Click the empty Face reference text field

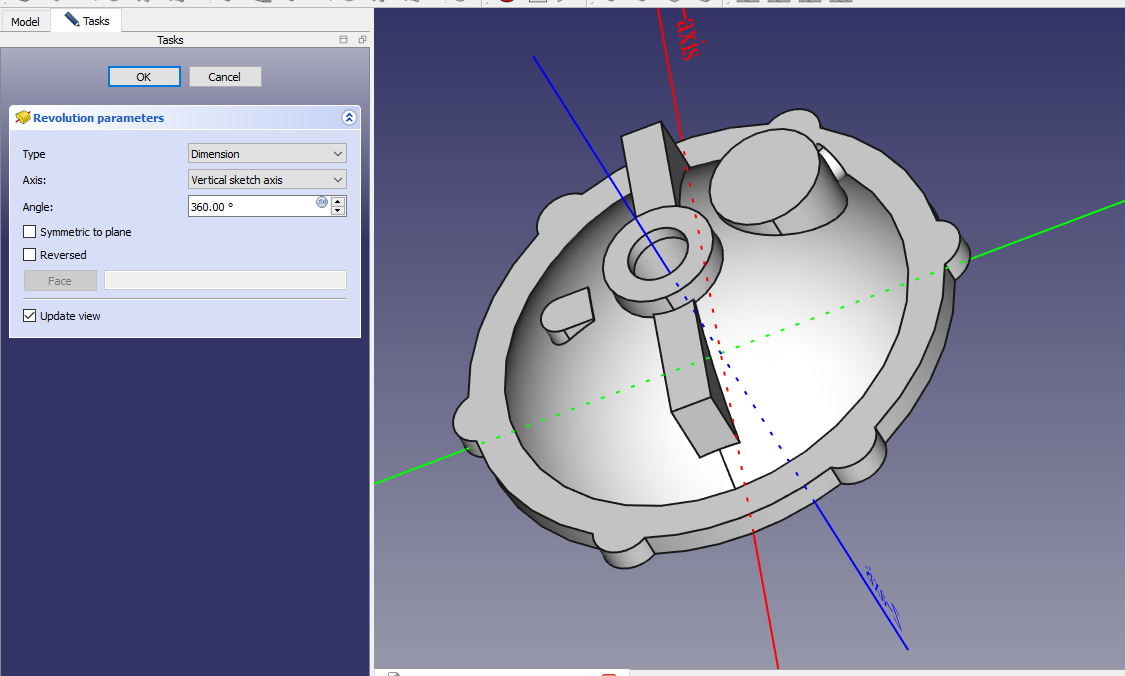click(225, 281)
